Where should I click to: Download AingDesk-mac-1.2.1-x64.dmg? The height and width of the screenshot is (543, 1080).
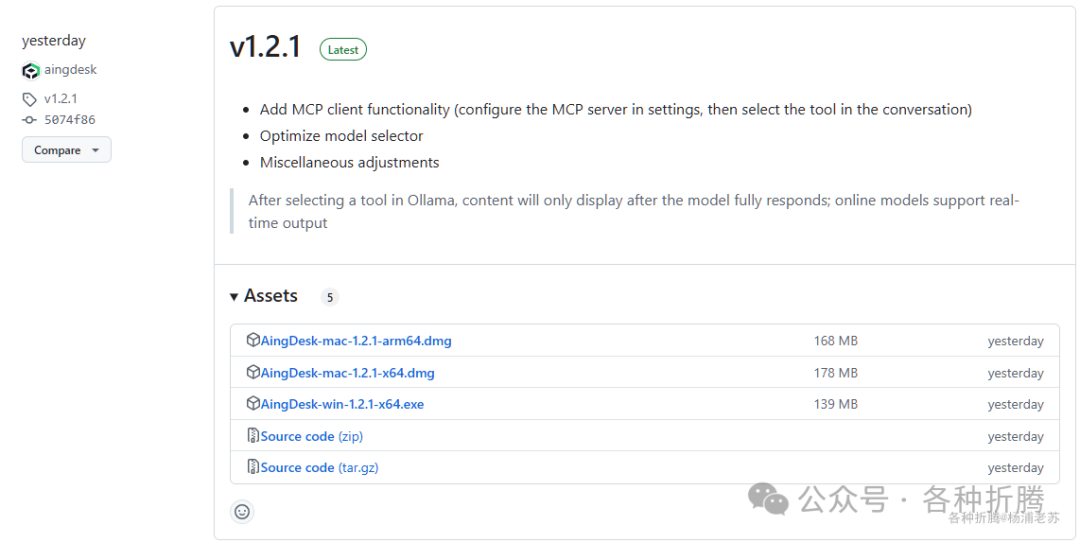tap(347, 373)
